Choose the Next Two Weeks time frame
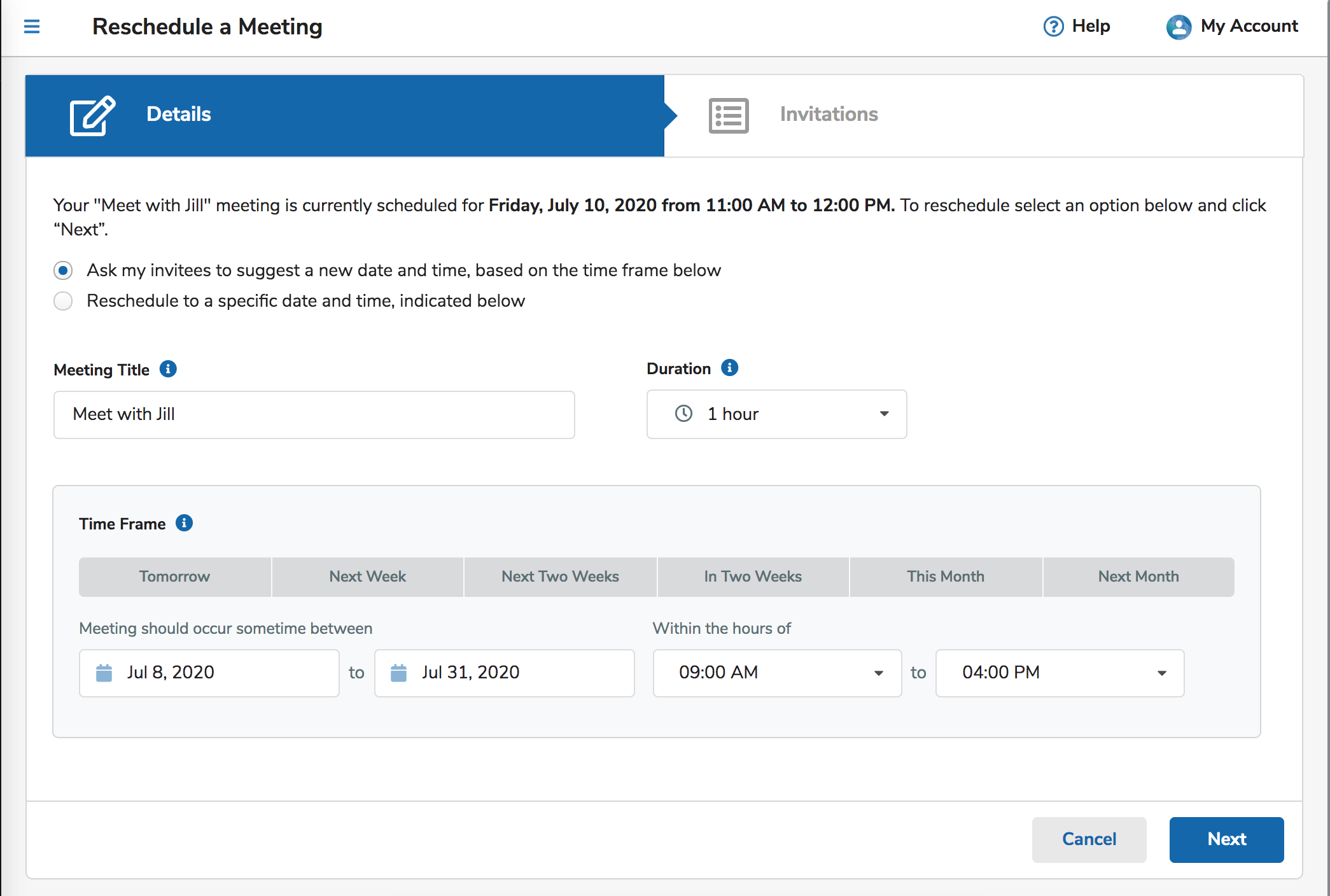 point(561,577)
